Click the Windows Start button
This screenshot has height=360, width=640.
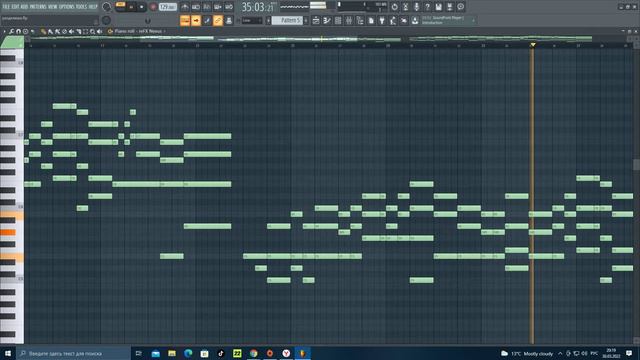tap(8, 353)
